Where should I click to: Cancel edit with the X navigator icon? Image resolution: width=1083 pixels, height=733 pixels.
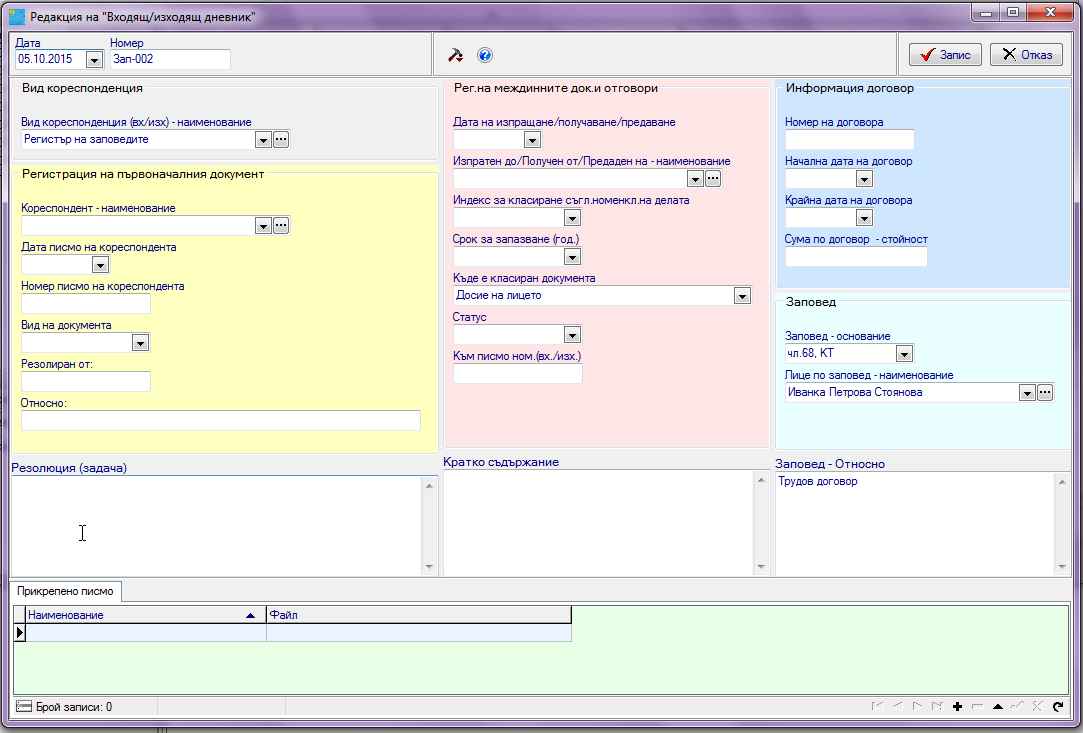1037,706
